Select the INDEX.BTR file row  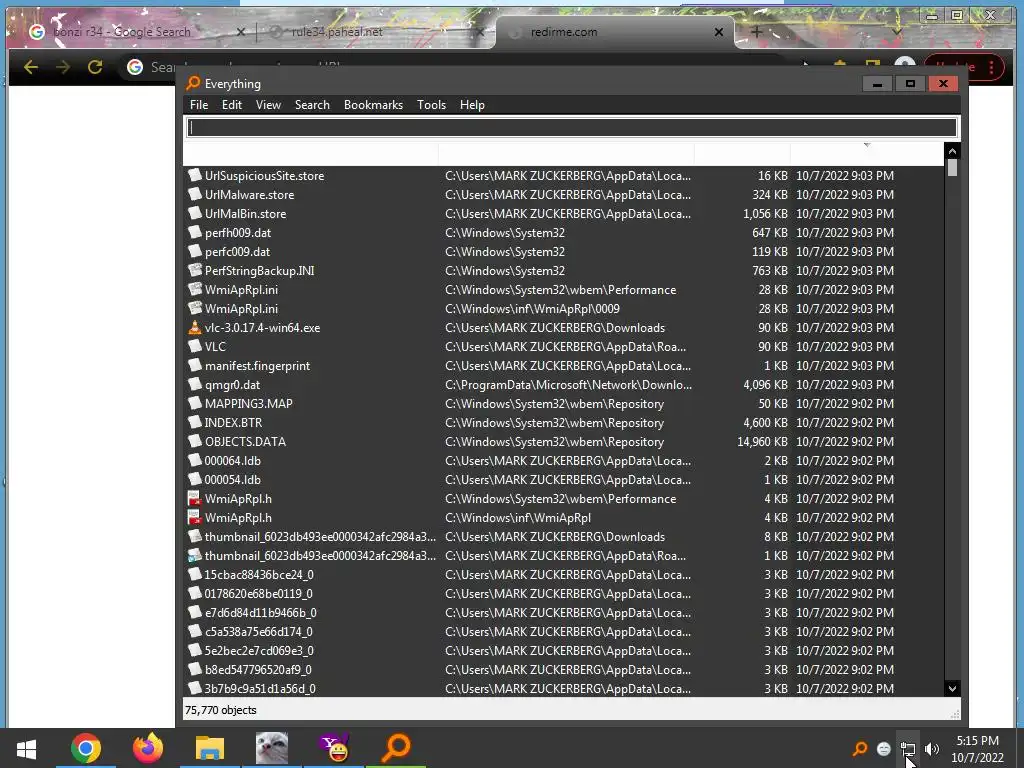click(x=564, y=423)
